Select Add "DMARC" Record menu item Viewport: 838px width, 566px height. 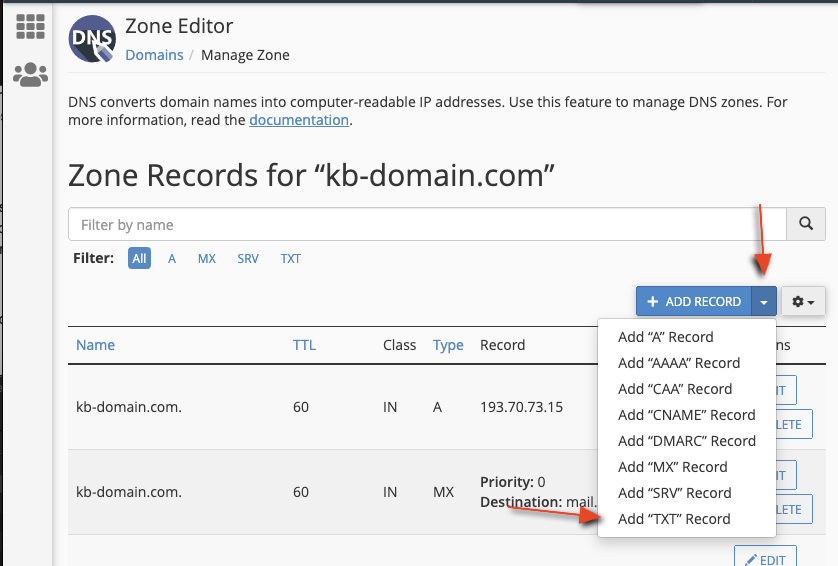(x=686, y=441)
